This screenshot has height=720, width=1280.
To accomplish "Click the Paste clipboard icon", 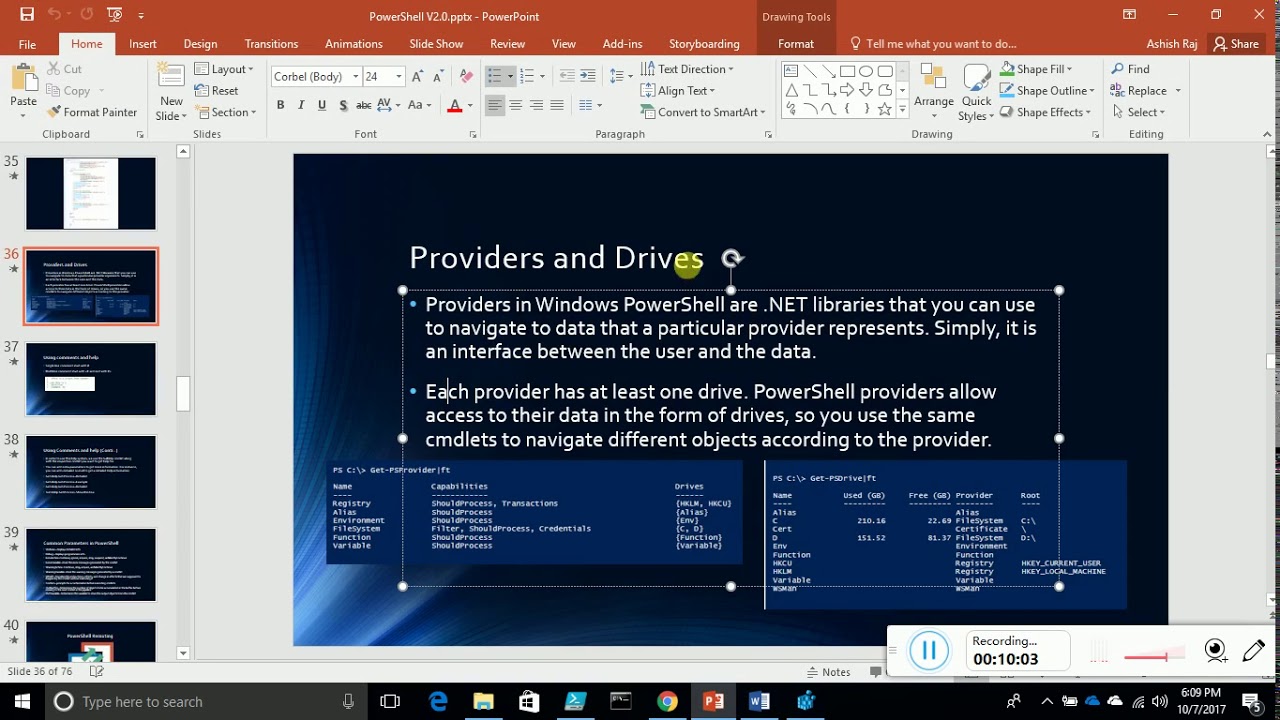I will 23,79.
